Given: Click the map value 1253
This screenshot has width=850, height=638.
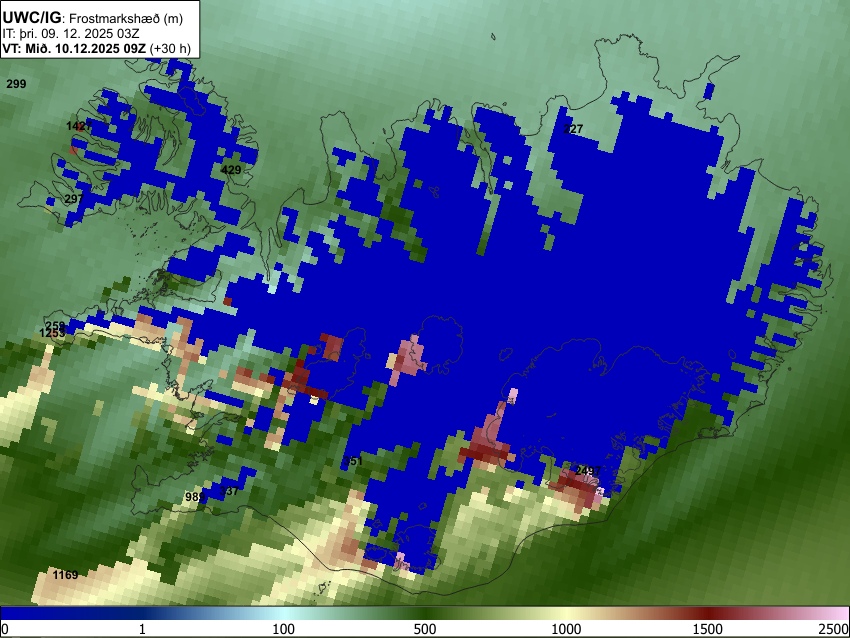Looking at the screenshot, I should [x=53, y=333].
